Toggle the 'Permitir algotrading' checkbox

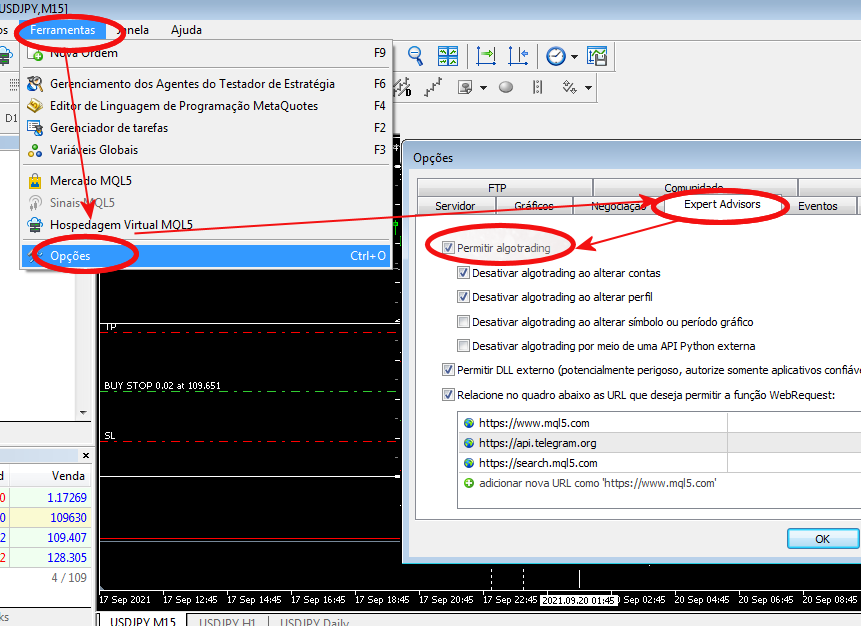pos(448,248)
